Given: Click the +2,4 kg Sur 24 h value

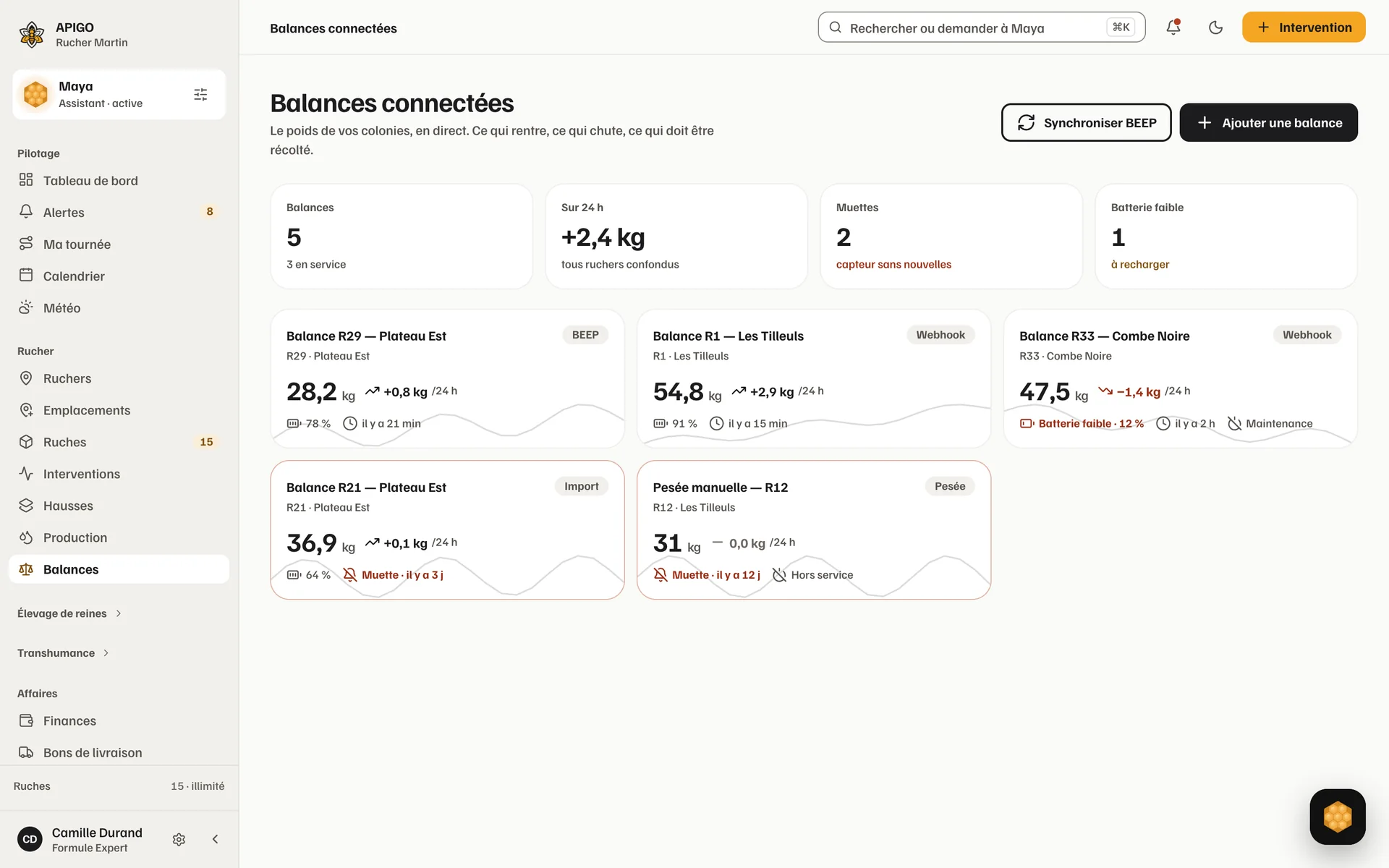Looking at the screenshot, I should (603, 237).
